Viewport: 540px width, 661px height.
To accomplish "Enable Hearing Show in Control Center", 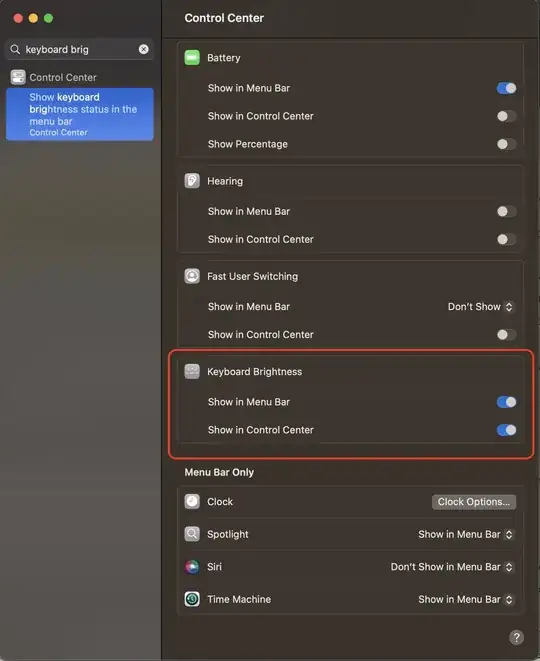I will 506,239.
